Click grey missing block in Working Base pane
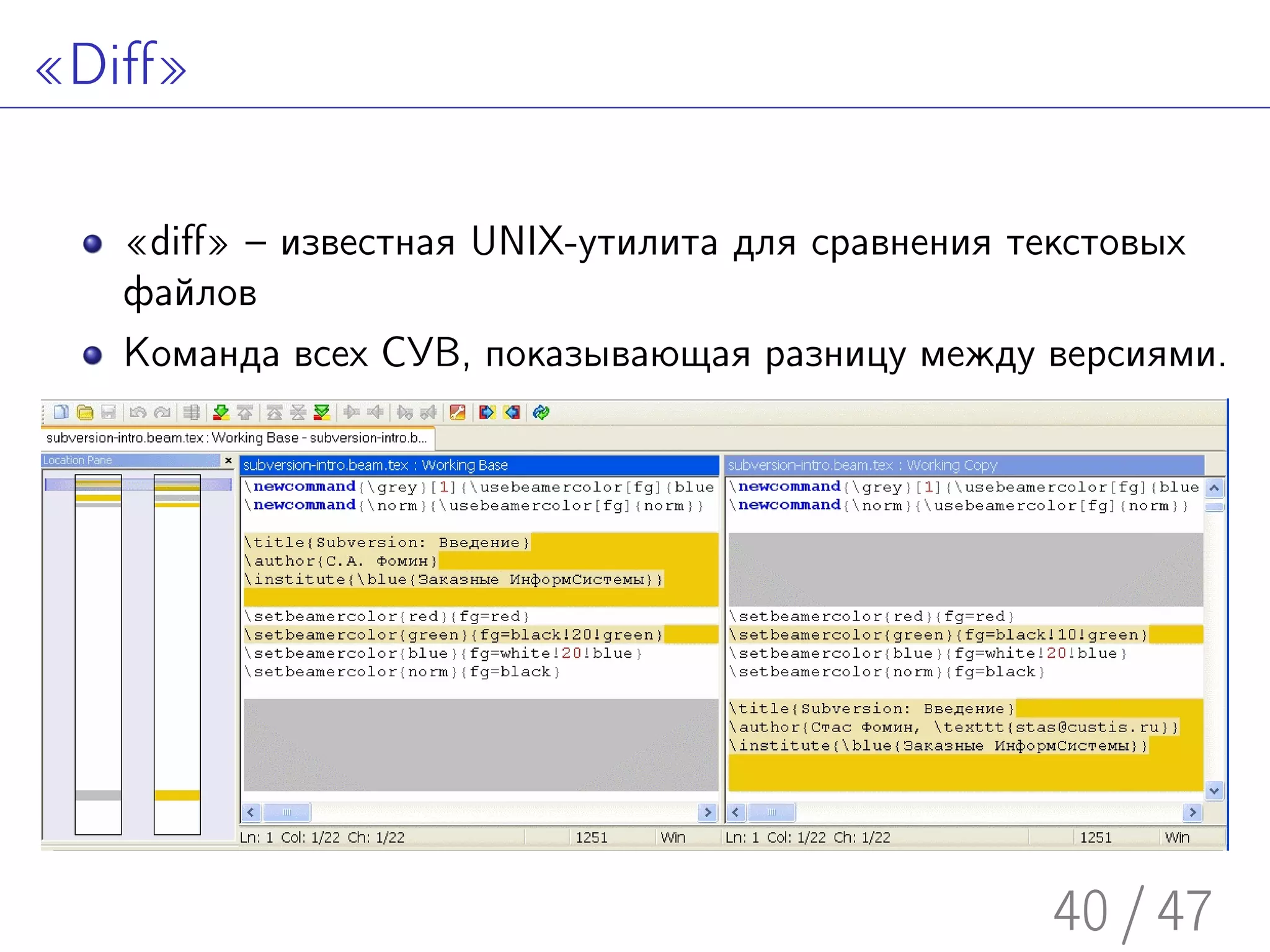The width and height of the screenshot is (1270, 952). pos(481,745)
